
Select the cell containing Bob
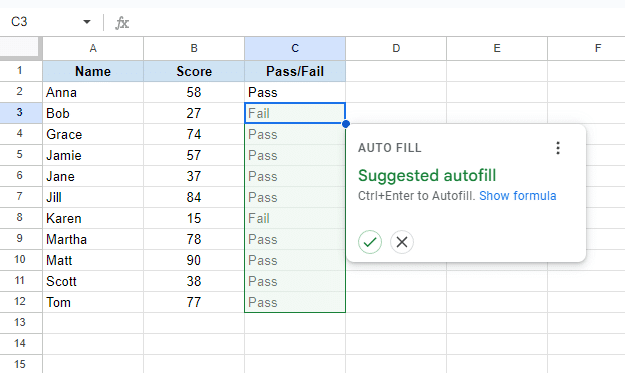pos(93,113)
